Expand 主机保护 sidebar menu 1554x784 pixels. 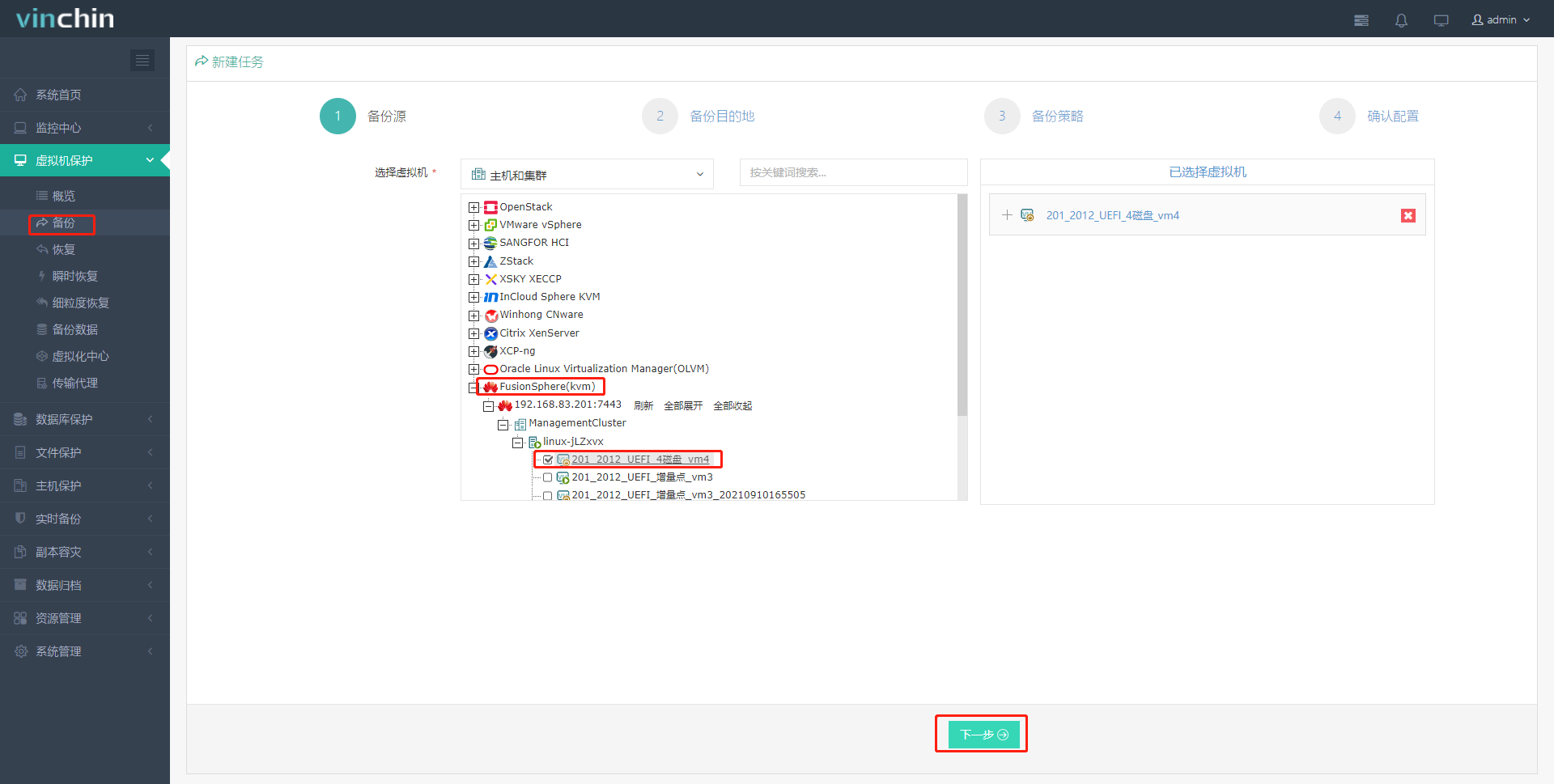(x=85, y=485)
